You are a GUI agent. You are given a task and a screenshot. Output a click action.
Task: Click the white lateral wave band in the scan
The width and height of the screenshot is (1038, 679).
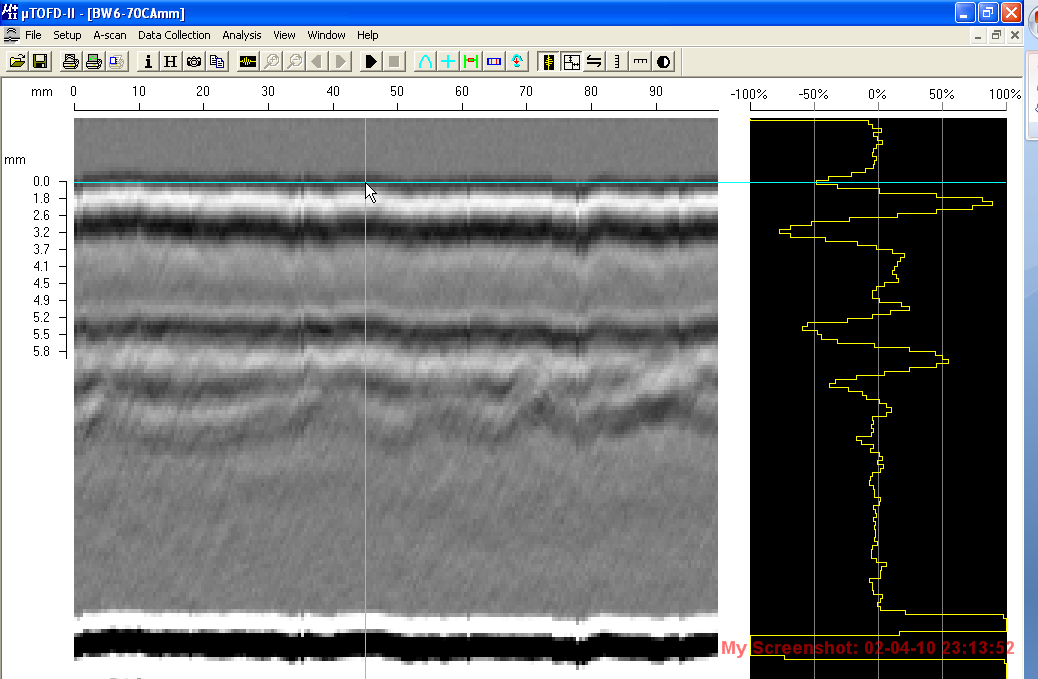coord(396,200)
